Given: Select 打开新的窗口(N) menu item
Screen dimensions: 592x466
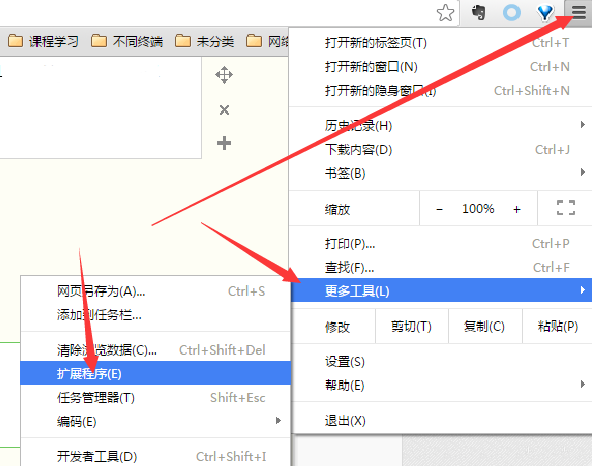Looking at the screenshot, I should click(x=441, y=67).
